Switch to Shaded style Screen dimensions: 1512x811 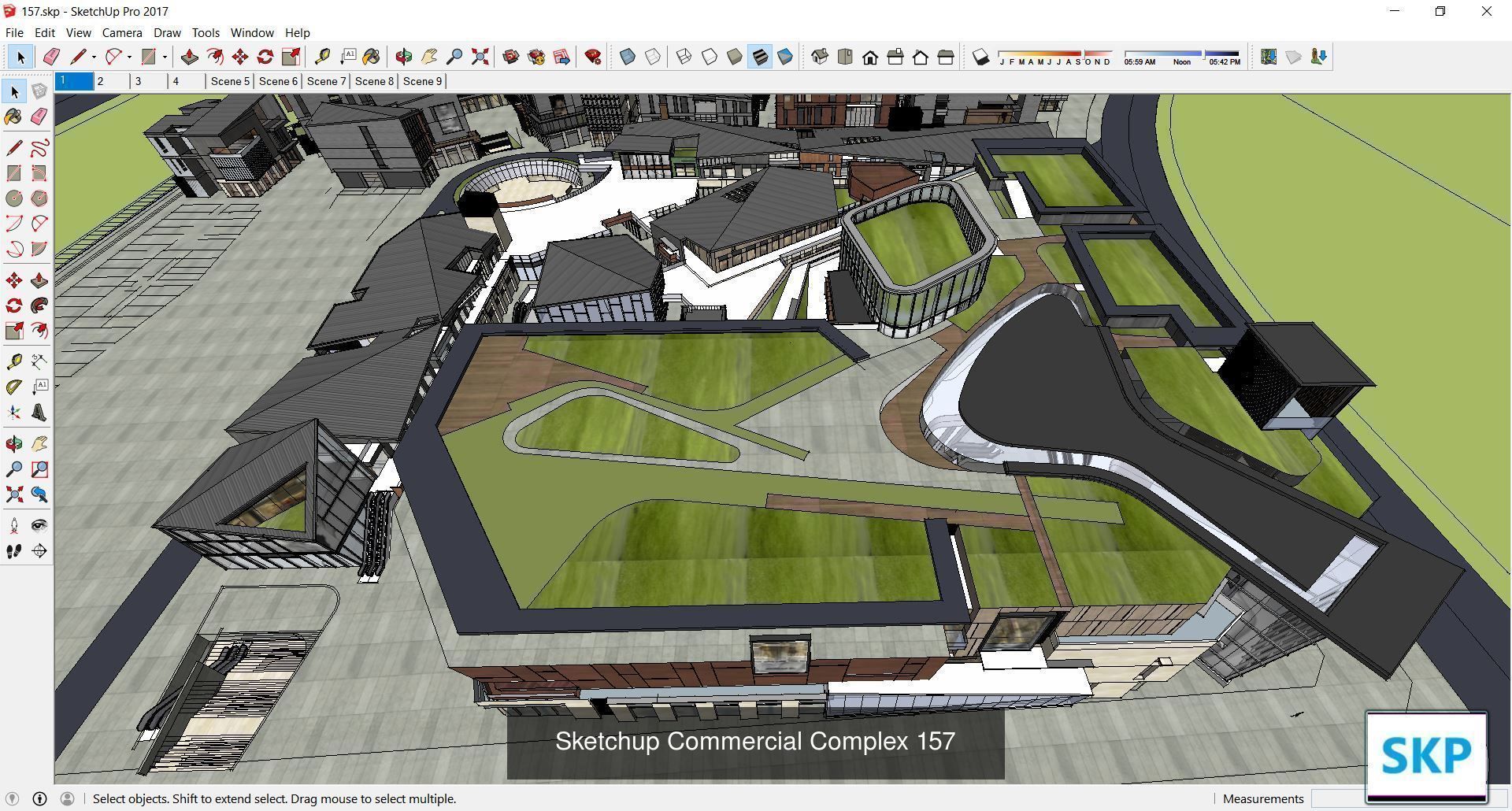[735, 57]
